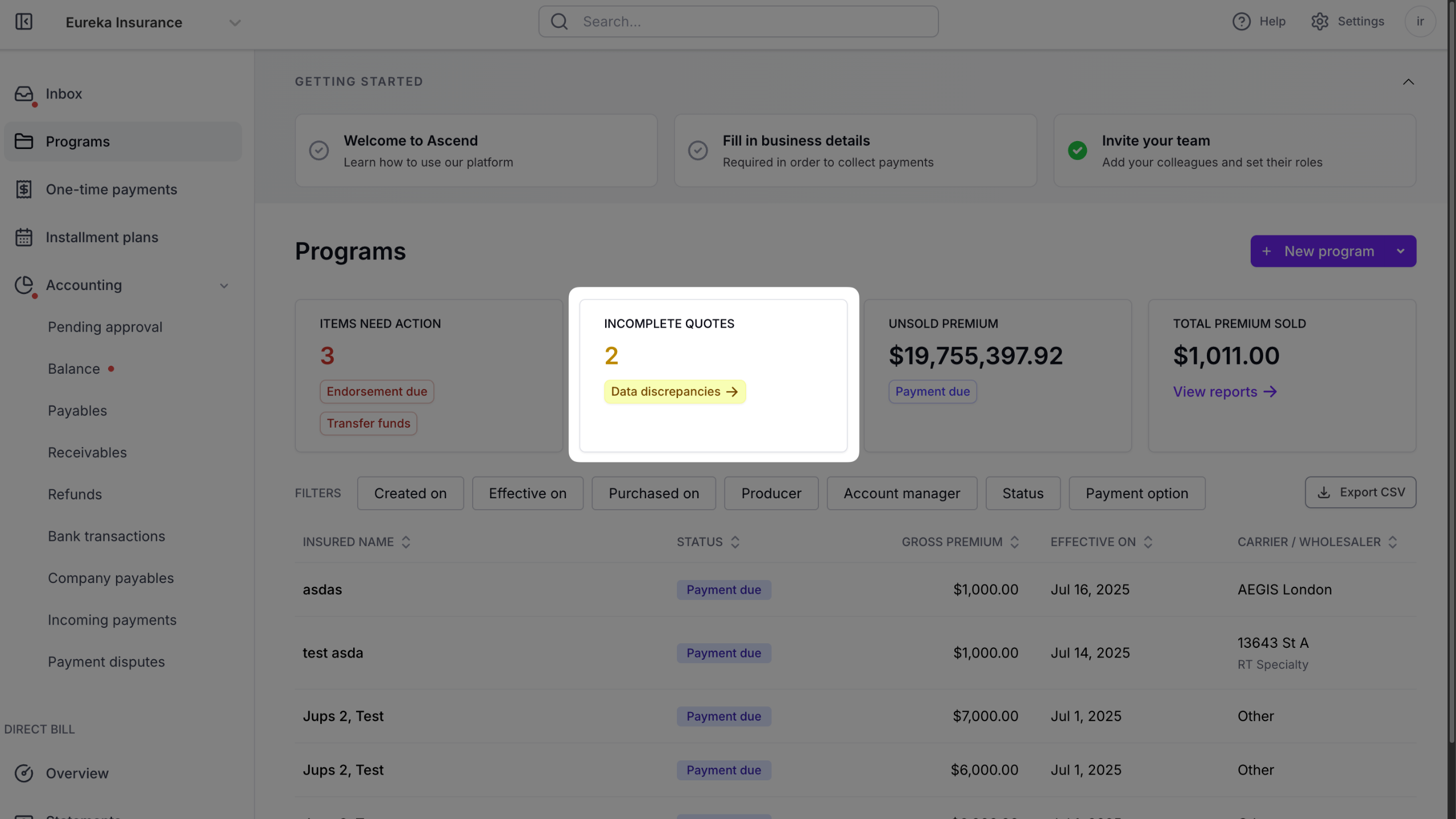Open the 'test asda' program row
Viewport: 1456px width, 819px height.
coord(855,653)
